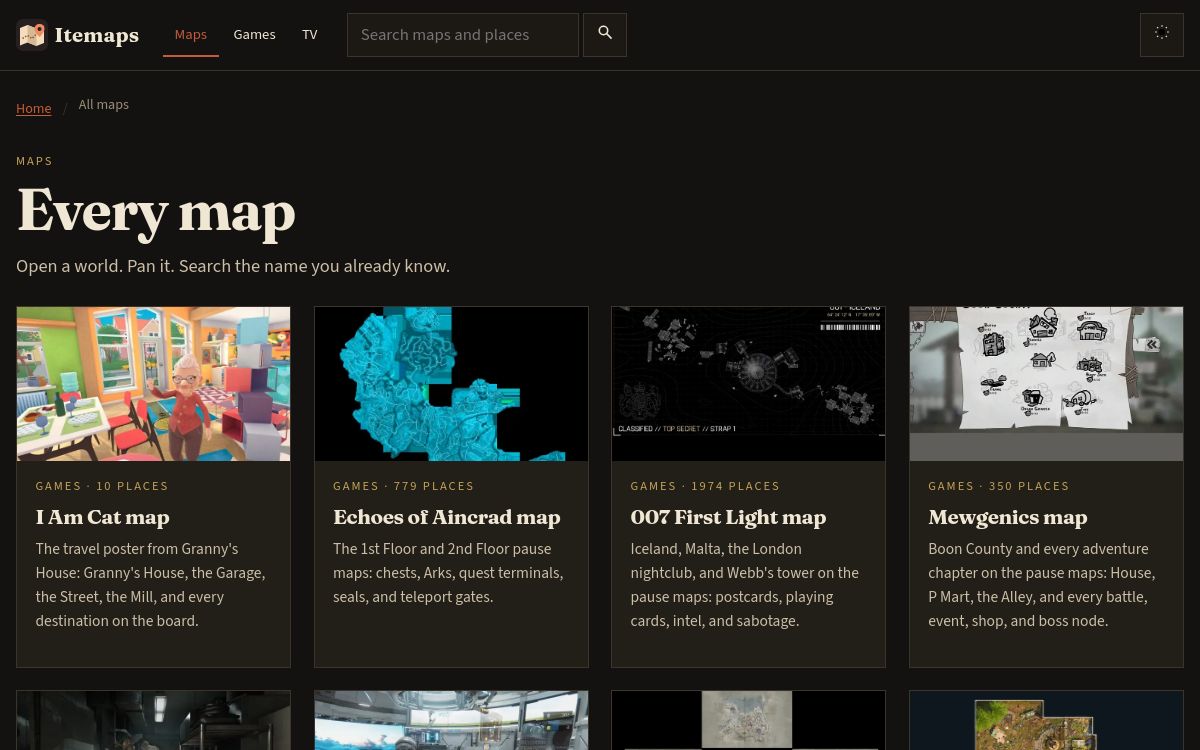Click the MAPS eyebrow label above heading
This screenshot has height=750, width=1200.
tap(35, 161)
